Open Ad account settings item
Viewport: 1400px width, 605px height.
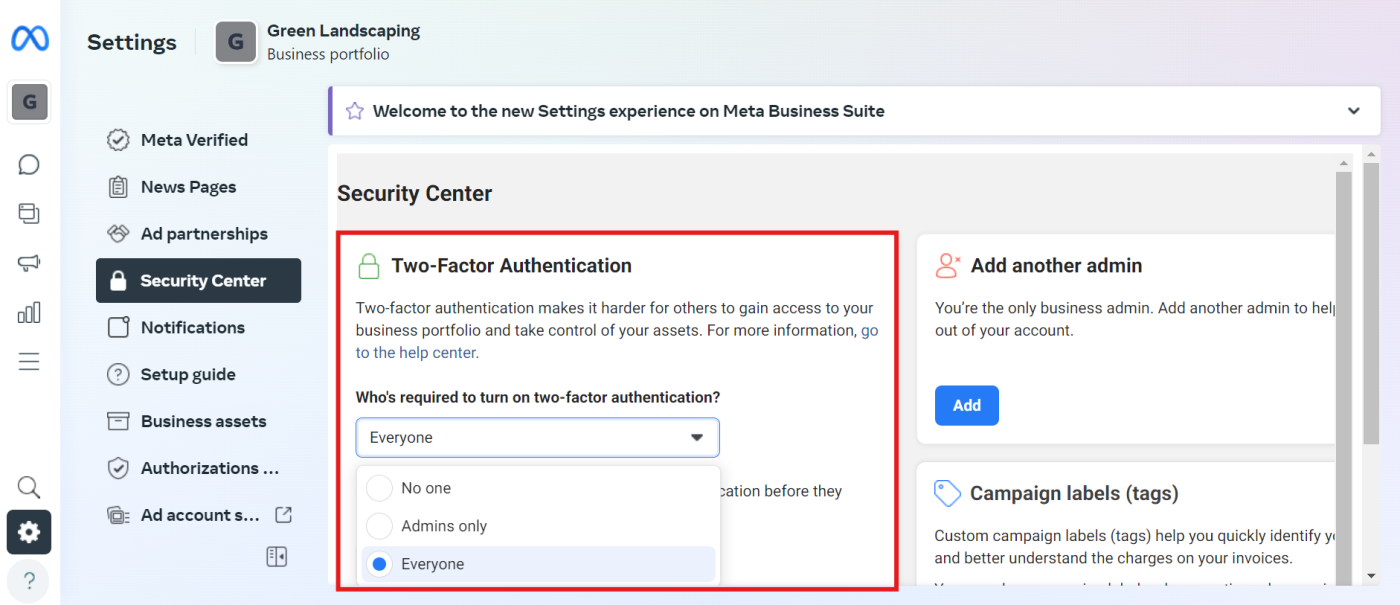198,515
